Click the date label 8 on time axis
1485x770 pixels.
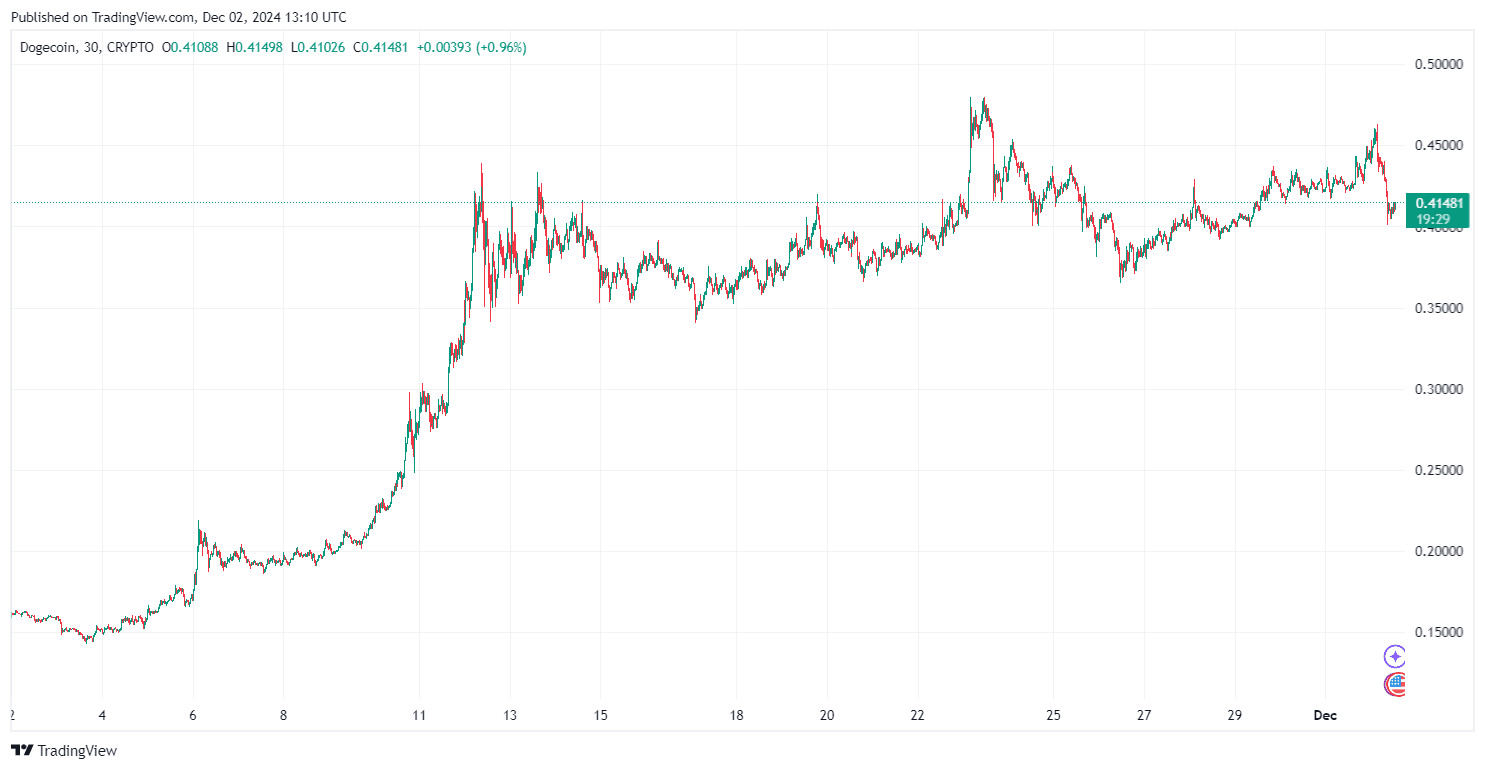283,716
